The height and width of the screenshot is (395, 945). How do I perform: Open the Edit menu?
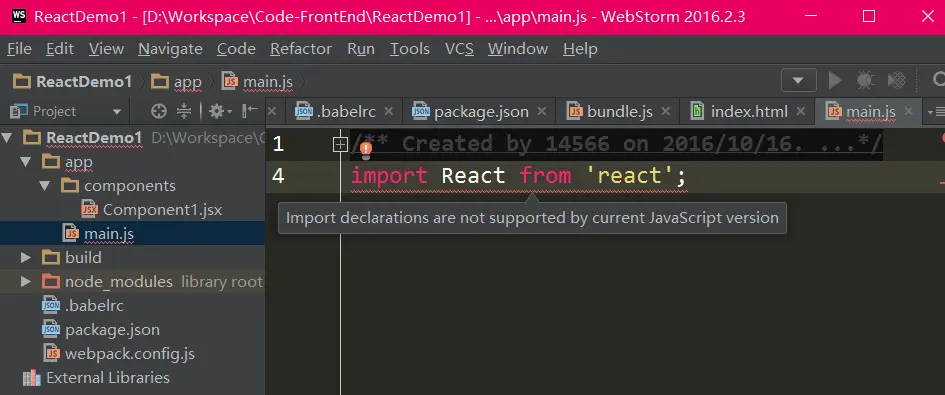coord(60,49)
